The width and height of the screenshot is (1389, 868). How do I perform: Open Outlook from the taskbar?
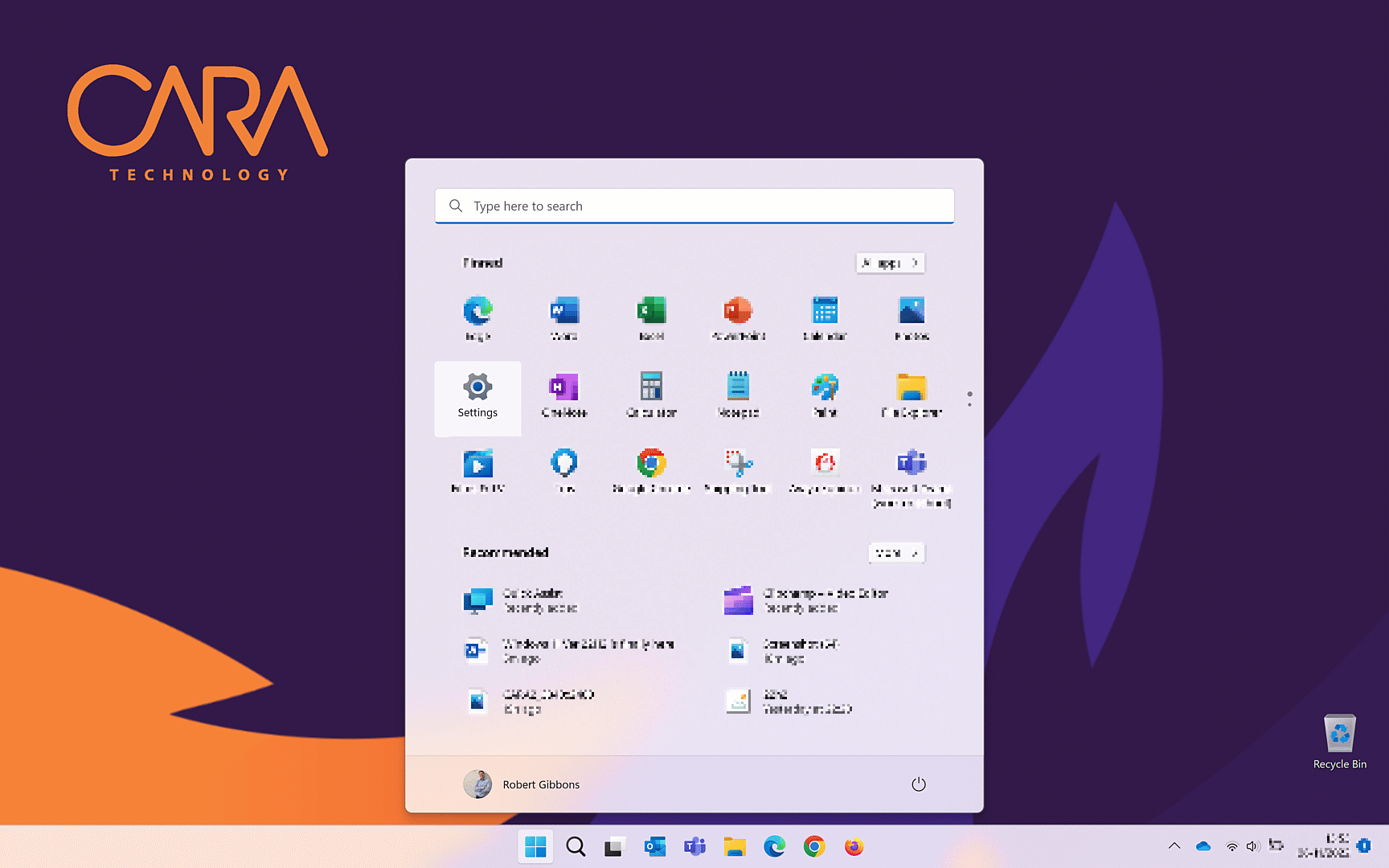[x=654, y=846]
